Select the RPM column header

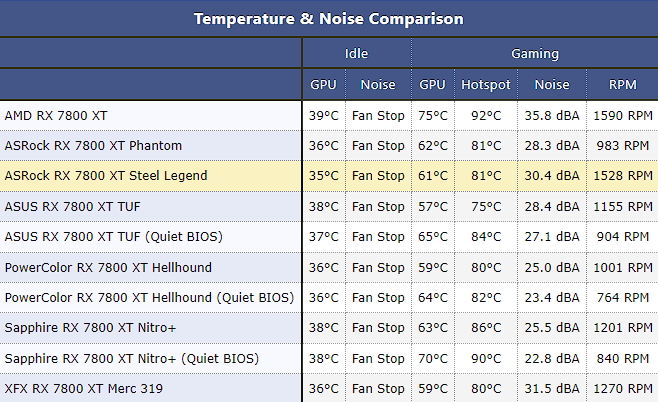[621, 85]
